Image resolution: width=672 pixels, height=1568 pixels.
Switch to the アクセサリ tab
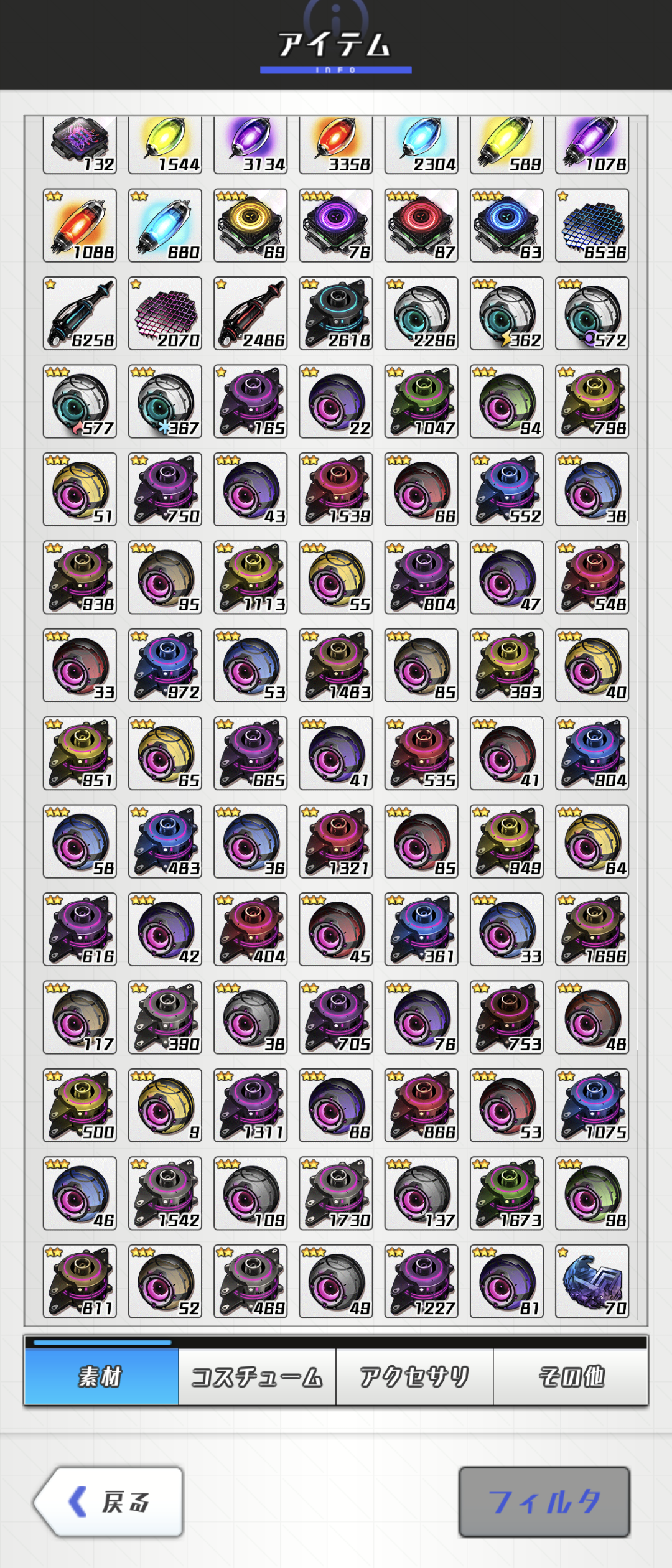pyautogui.click(x=414, y=1376)
